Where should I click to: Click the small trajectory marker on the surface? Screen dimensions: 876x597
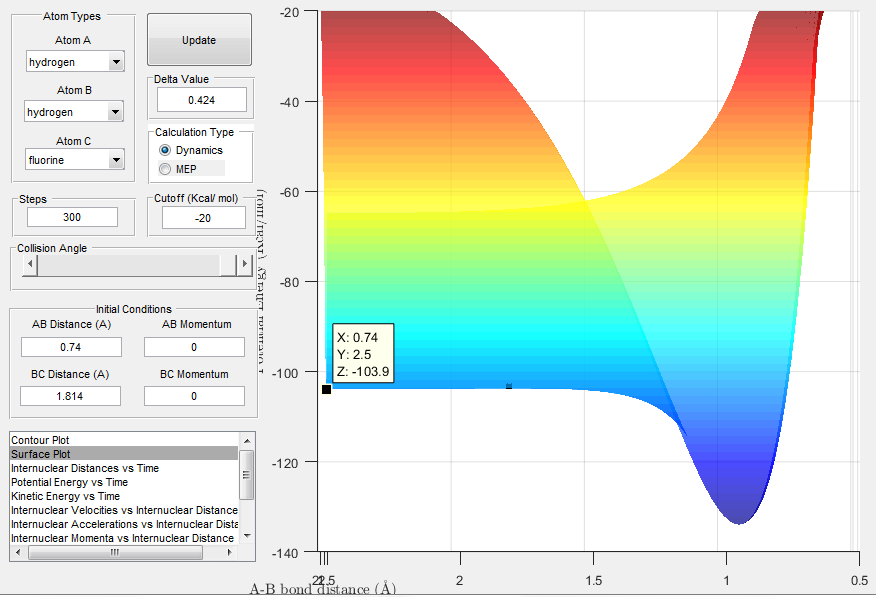[x=509, y=386]
